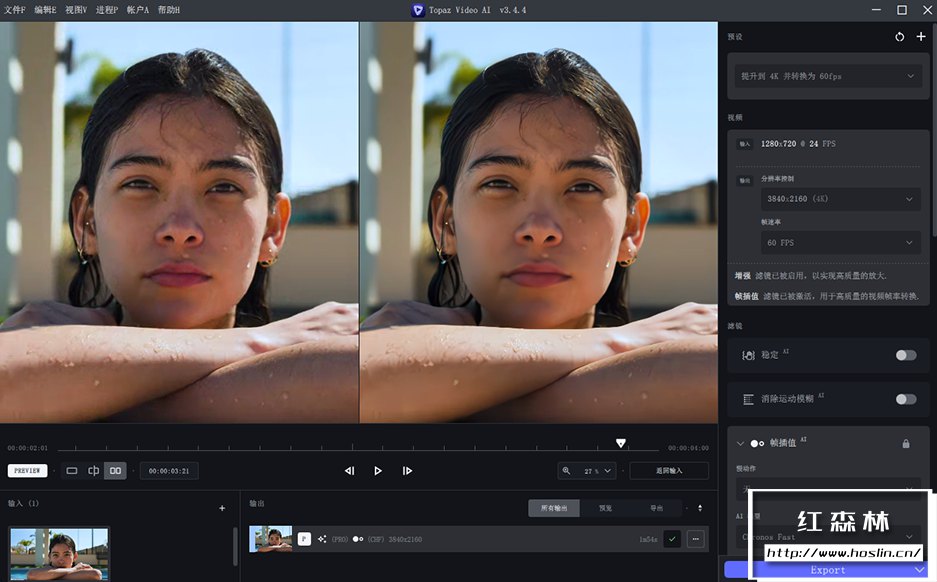Click the P preview badge icon
Screen dimensions: 937x582
[x=304, y=539]
